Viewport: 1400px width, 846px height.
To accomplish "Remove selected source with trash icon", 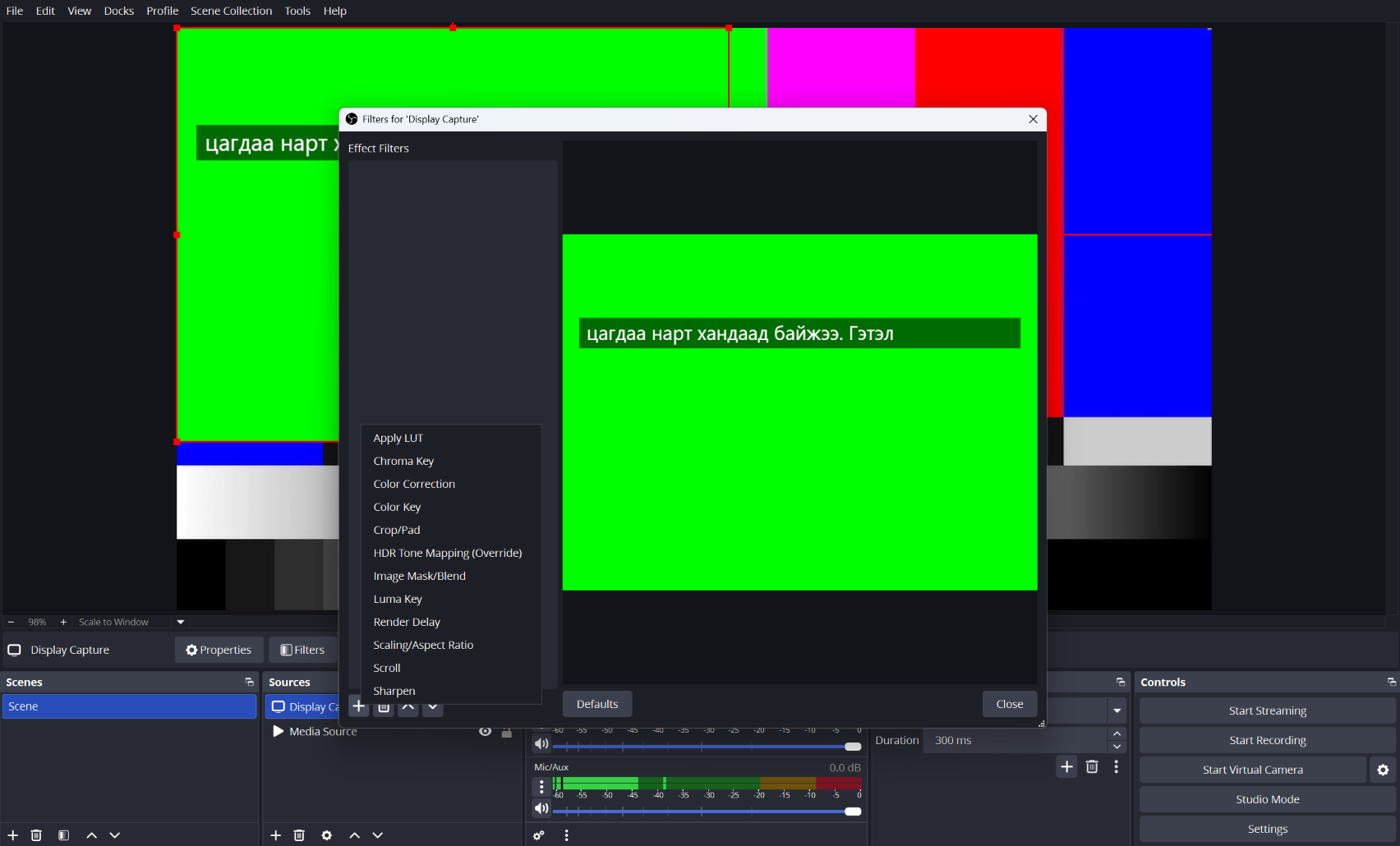I will coord(299,835).
